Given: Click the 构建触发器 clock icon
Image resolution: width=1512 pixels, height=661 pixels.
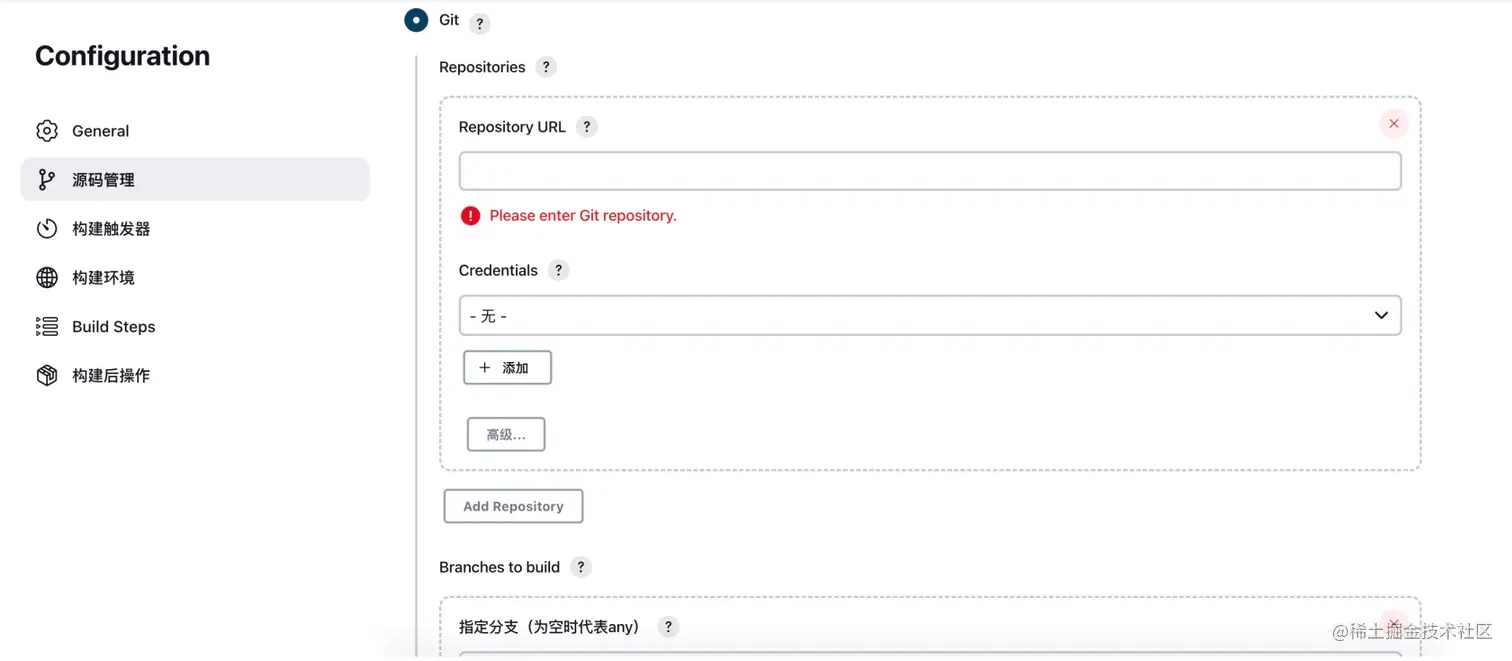Looking at the screenshot, I should (x=47, y=228).
